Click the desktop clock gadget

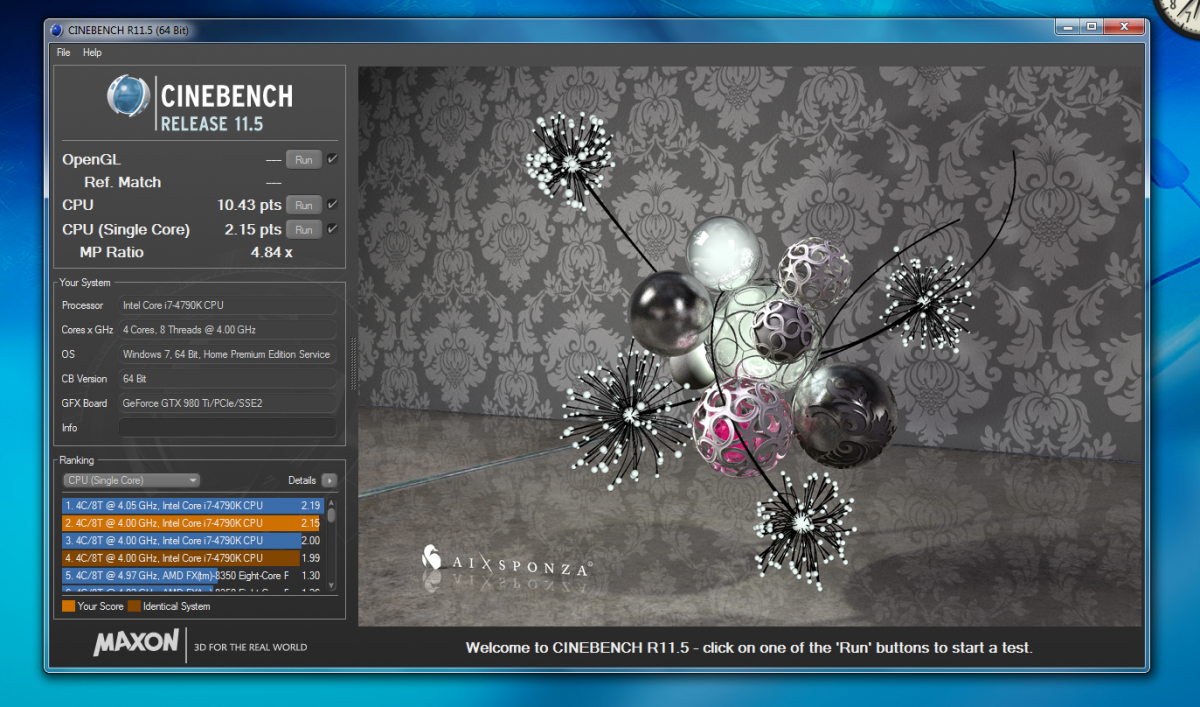1180,15
